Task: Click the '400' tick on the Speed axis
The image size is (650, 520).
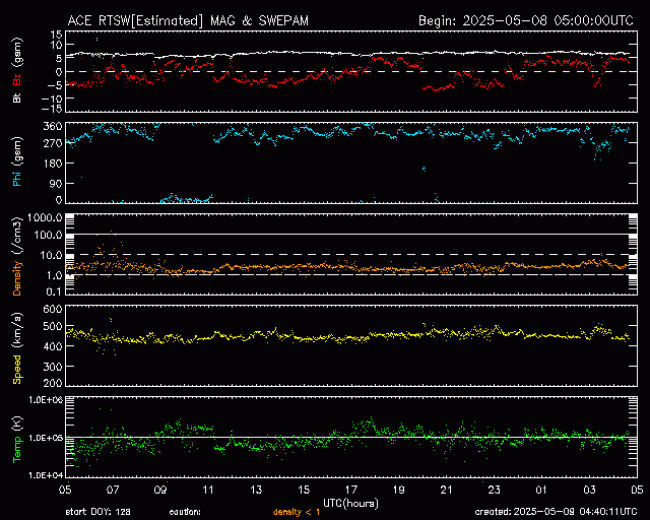Action: click(x=53, y=346)
